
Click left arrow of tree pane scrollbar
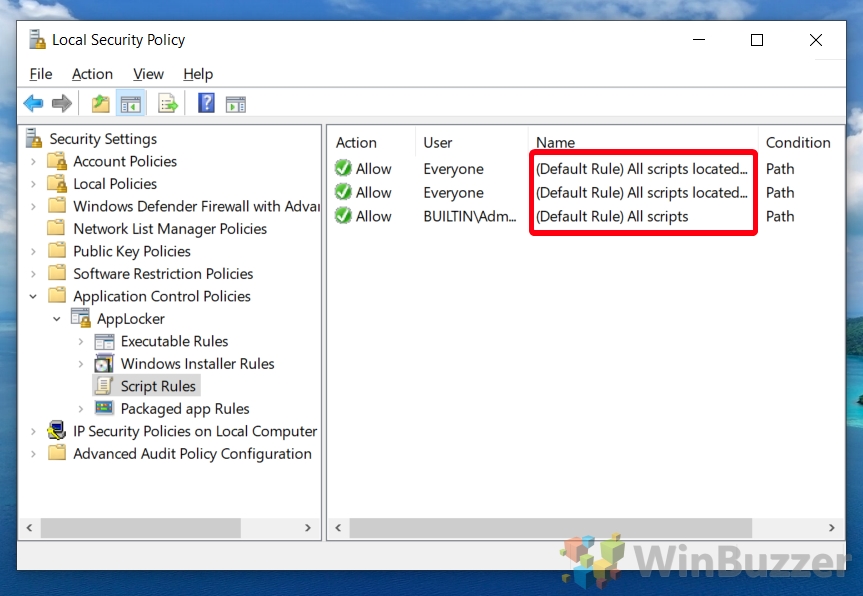click(30, 528)
